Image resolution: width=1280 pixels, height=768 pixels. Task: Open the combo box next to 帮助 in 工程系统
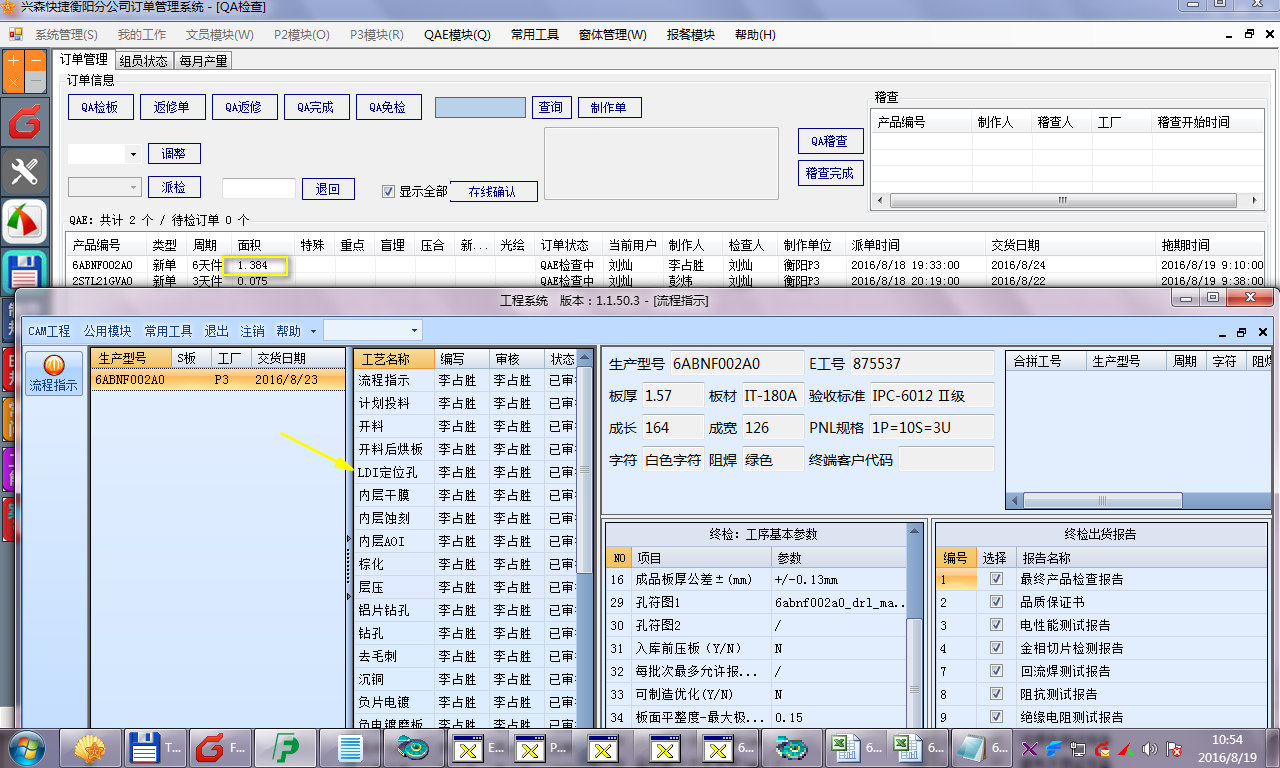coord(372,330)
